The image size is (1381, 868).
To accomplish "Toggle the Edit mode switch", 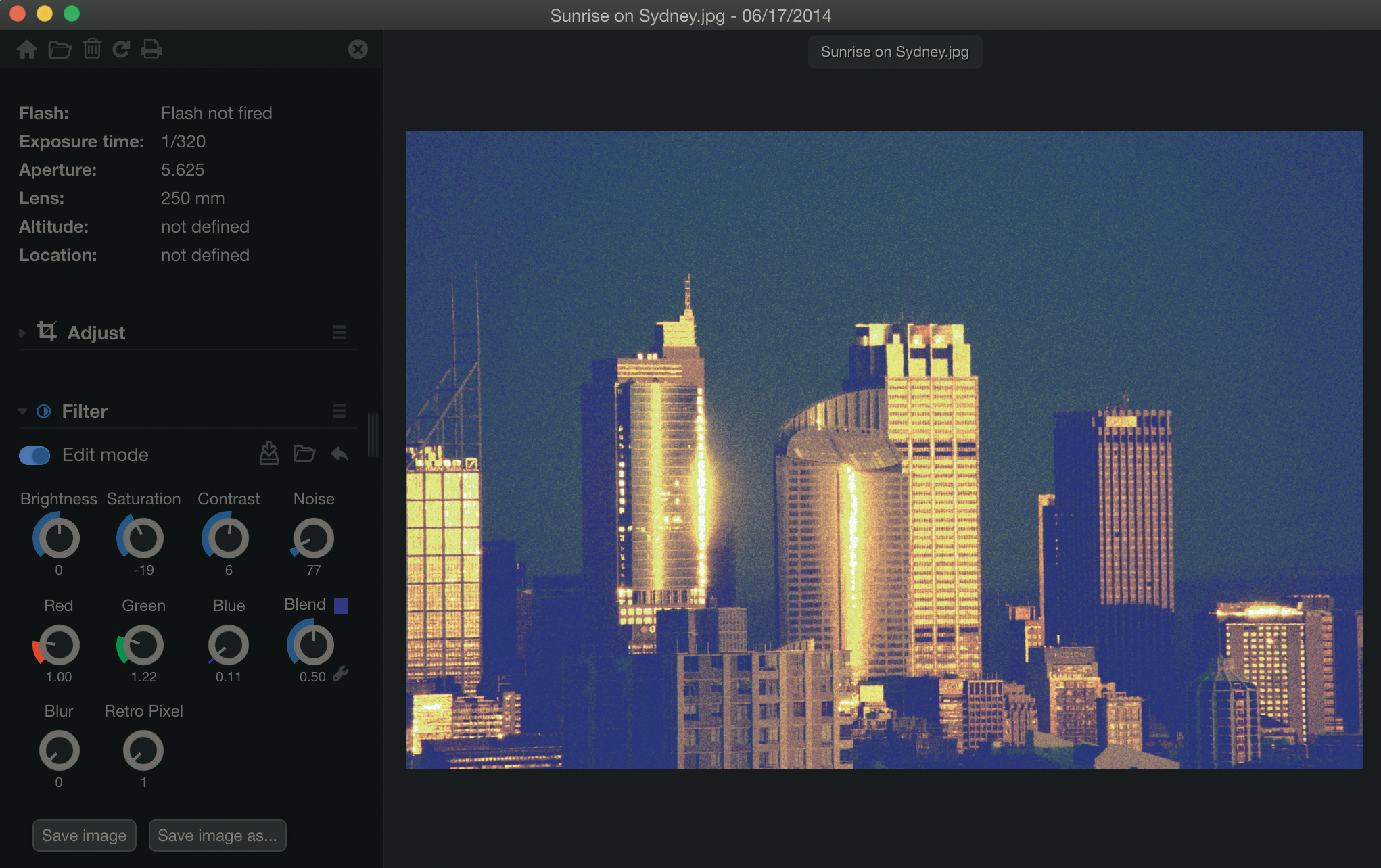I will pos(34,455).
